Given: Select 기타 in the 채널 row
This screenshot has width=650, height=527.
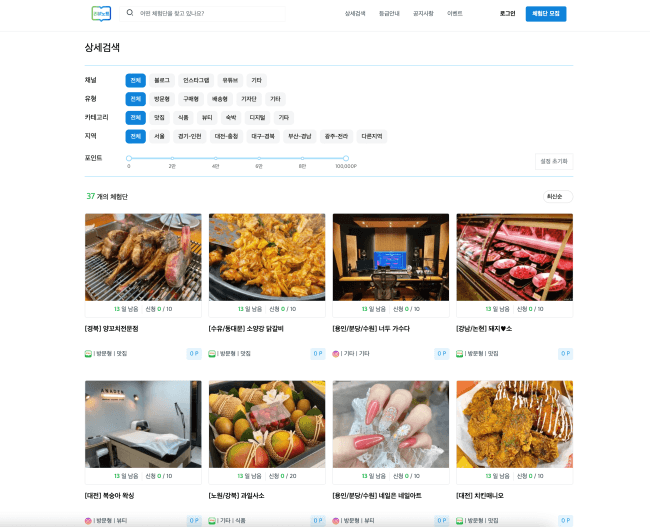Looking at the screenshot, I should [x=257, y=80].
